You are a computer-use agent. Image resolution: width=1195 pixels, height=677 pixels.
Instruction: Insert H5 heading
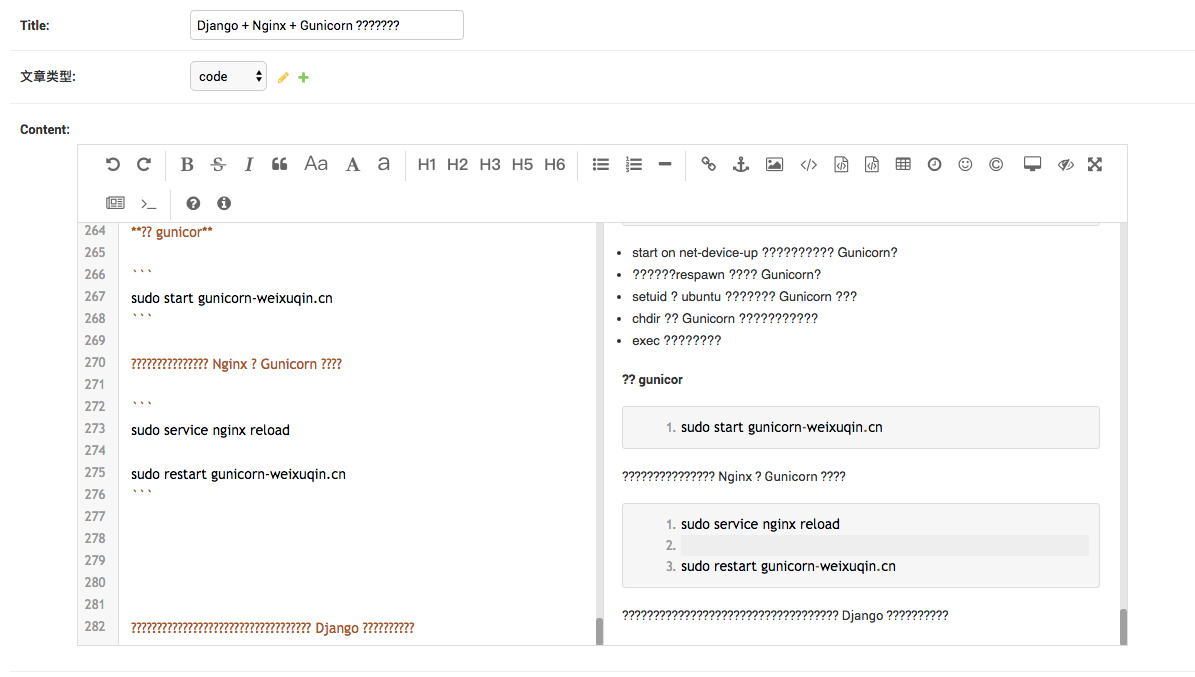tap(522, 165)
